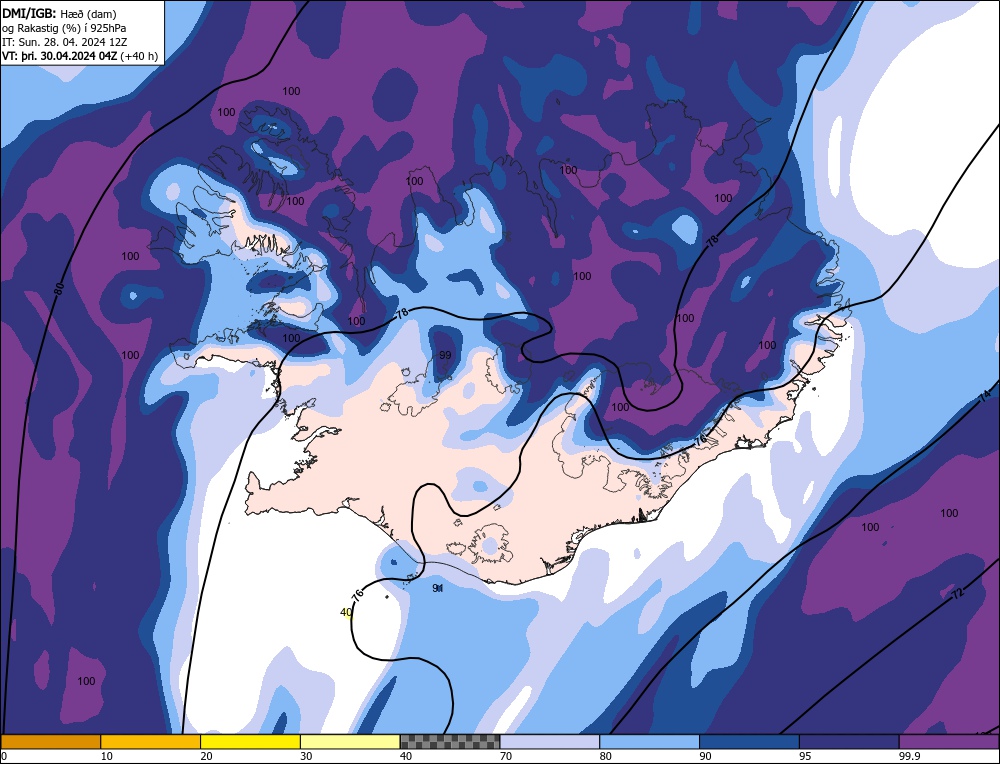Click the '(+40 h)' forecast offset text
This screenshot has height=764, width=1000.
click(x=139, y=56)
